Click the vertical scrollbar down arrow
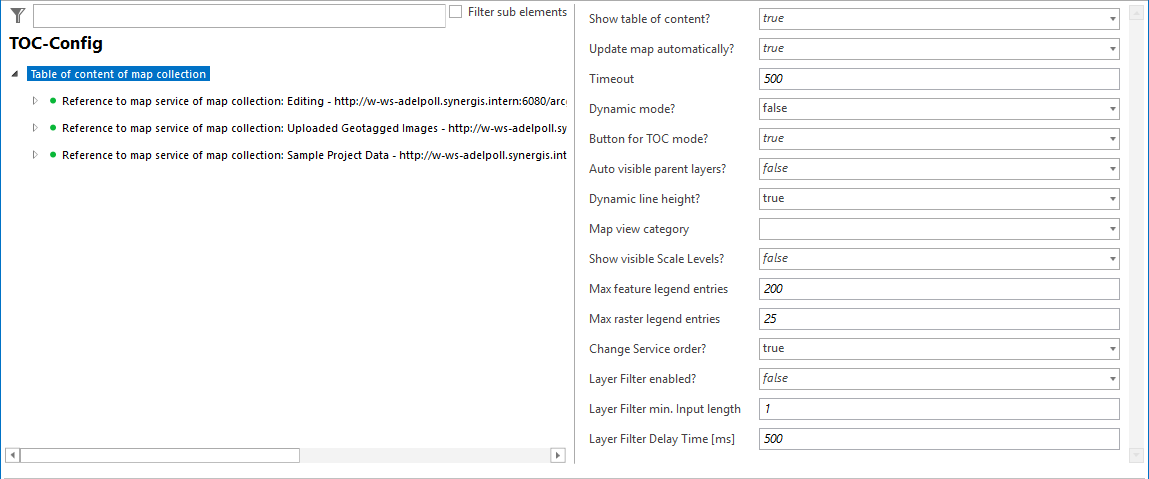1149x479 pixels. click(1135, 455)
